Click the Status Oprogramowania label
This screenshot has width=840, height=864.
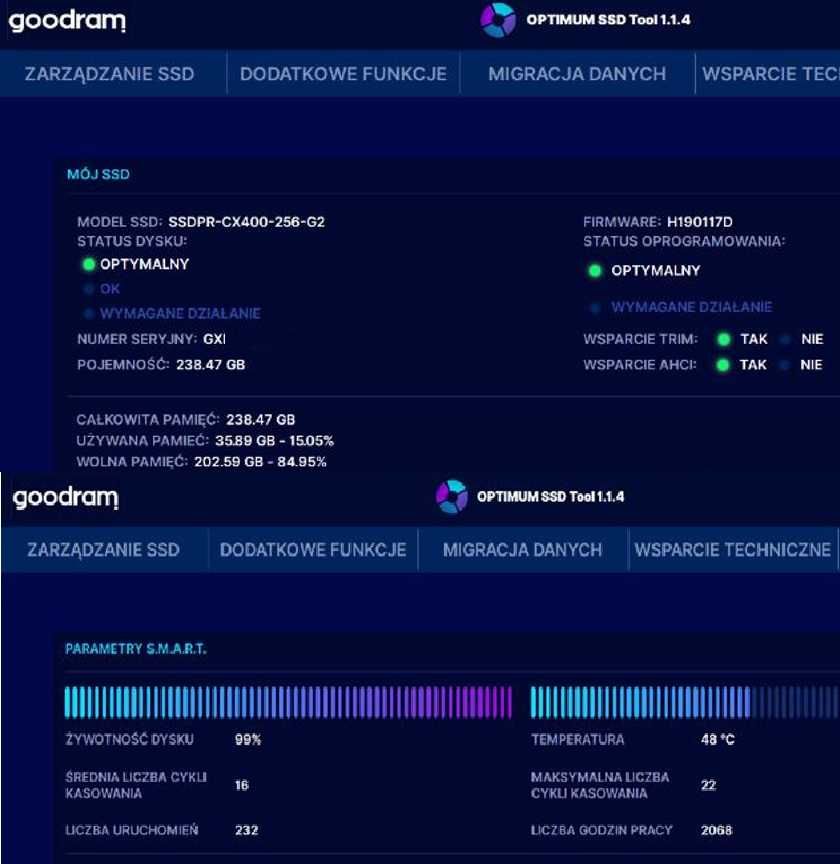point(684,241)
